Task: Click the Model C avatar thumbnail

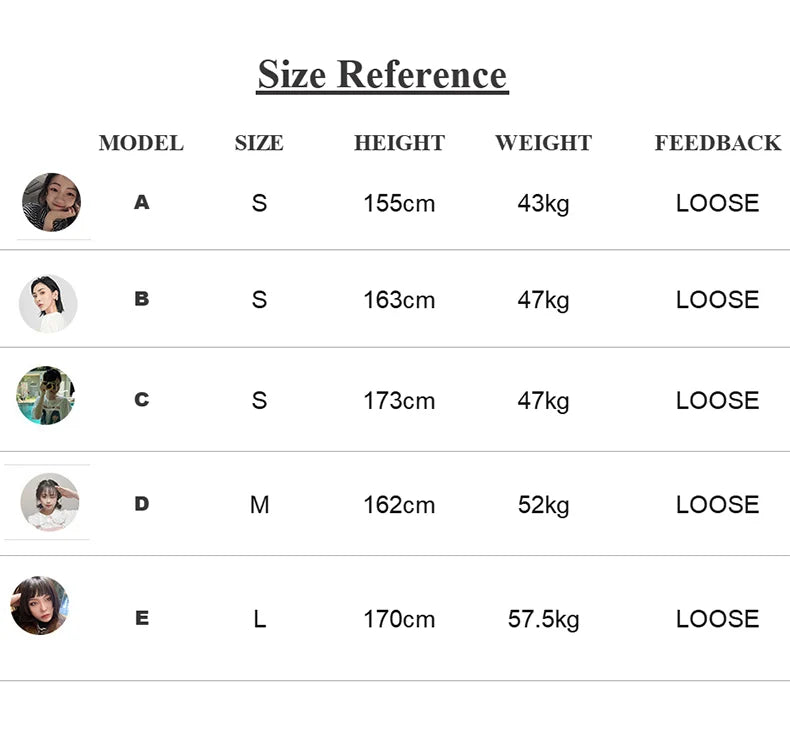Action: tap(46, 395)
